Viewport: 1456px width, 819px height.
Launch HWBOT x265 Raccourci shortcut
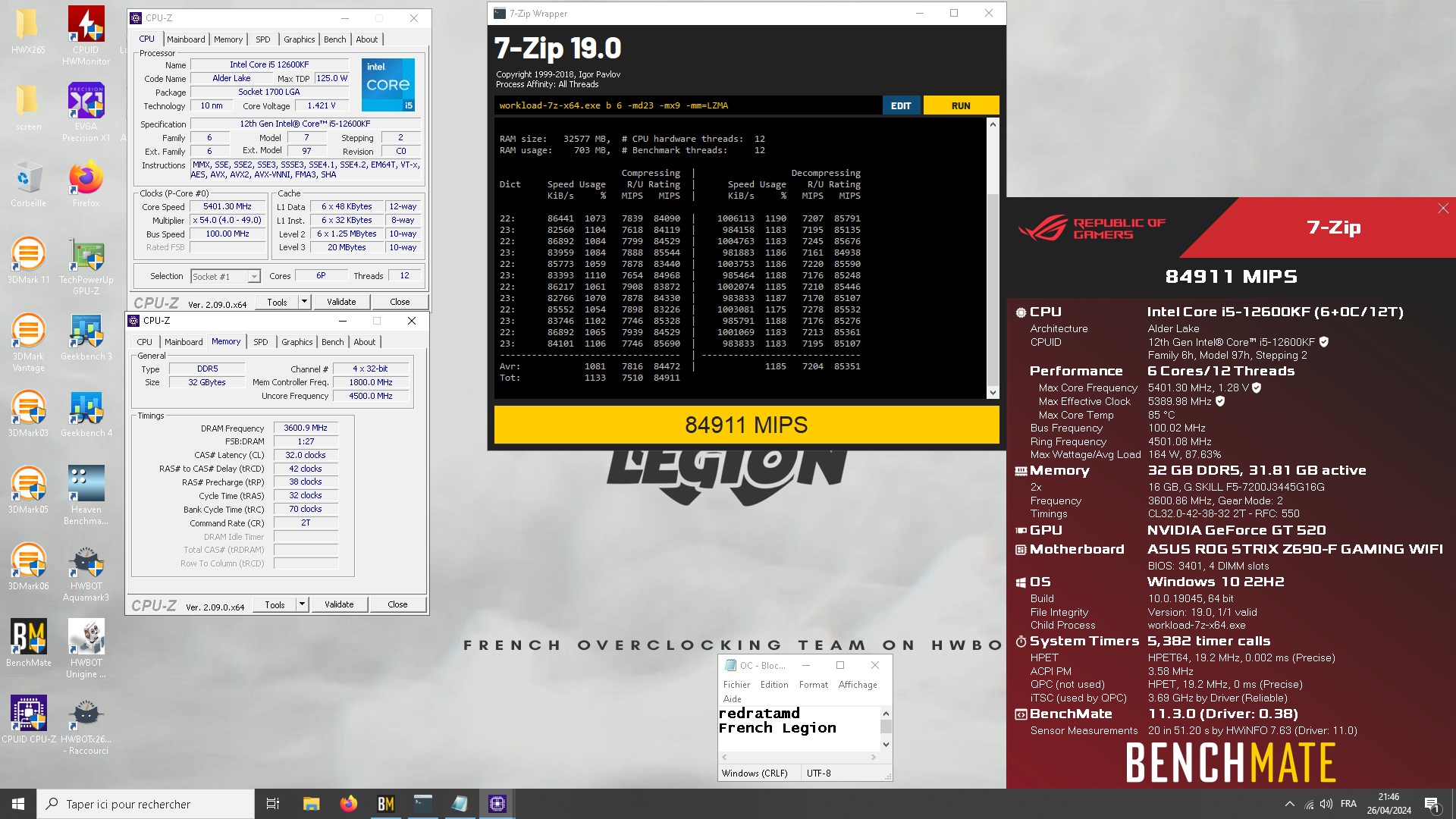coord(86,726)
